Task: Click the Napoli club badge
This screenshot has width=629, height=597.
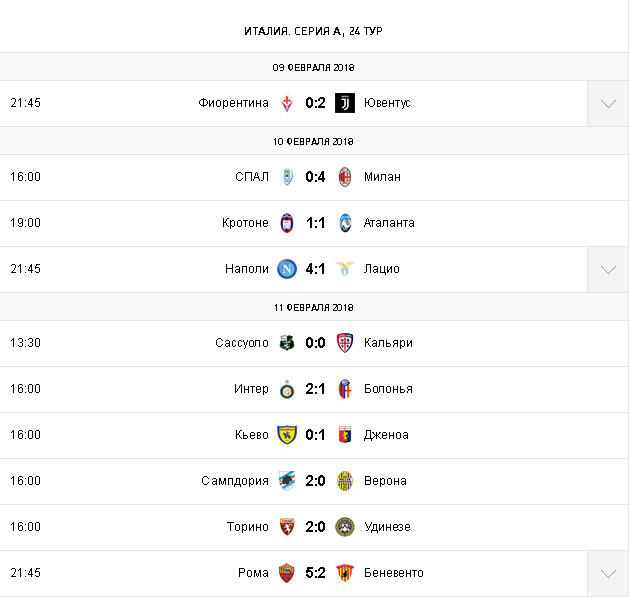Action: [x=287, y=269]
